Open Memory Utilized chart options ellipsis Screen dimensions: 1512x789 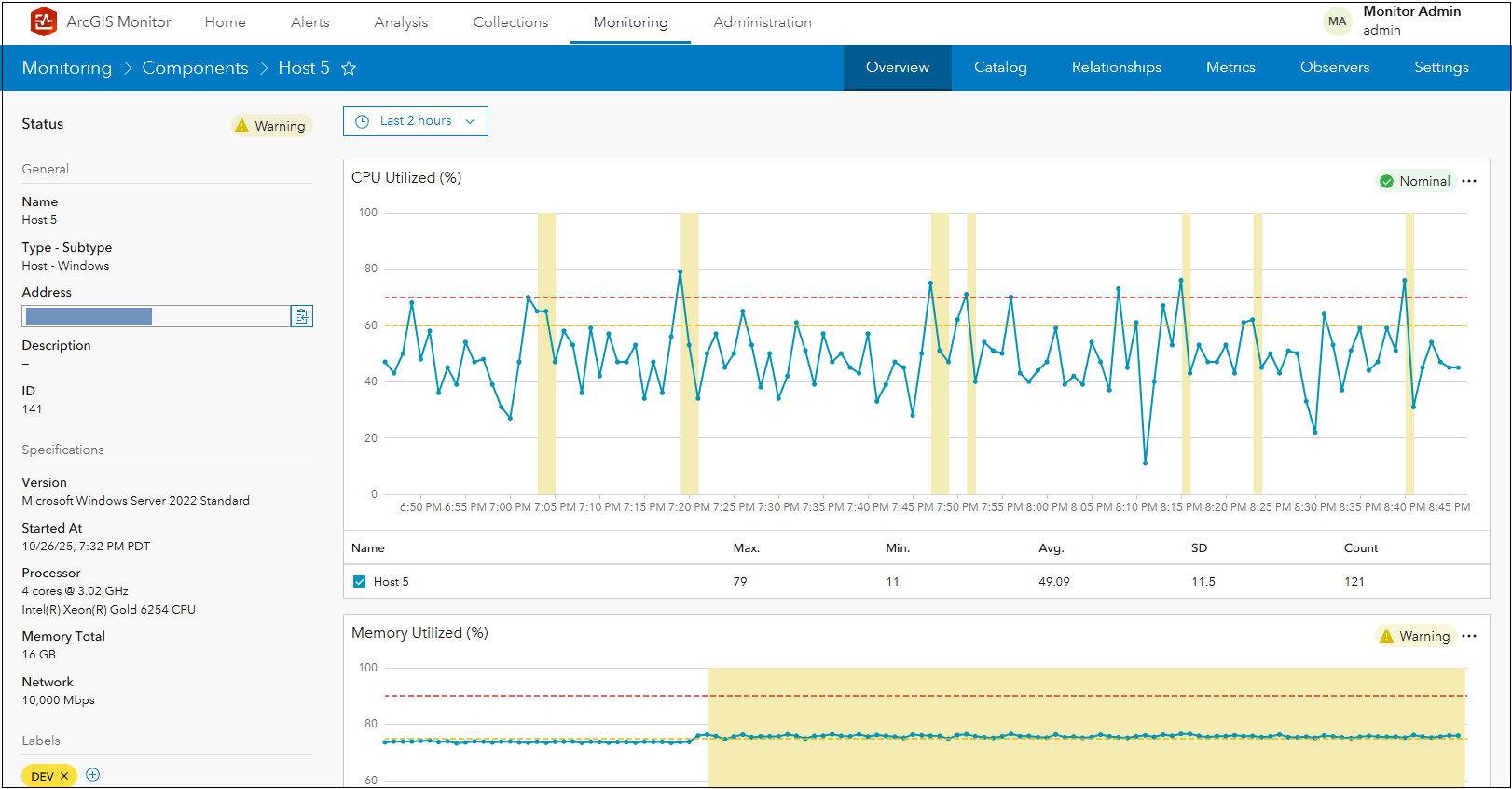(1469, 636)
